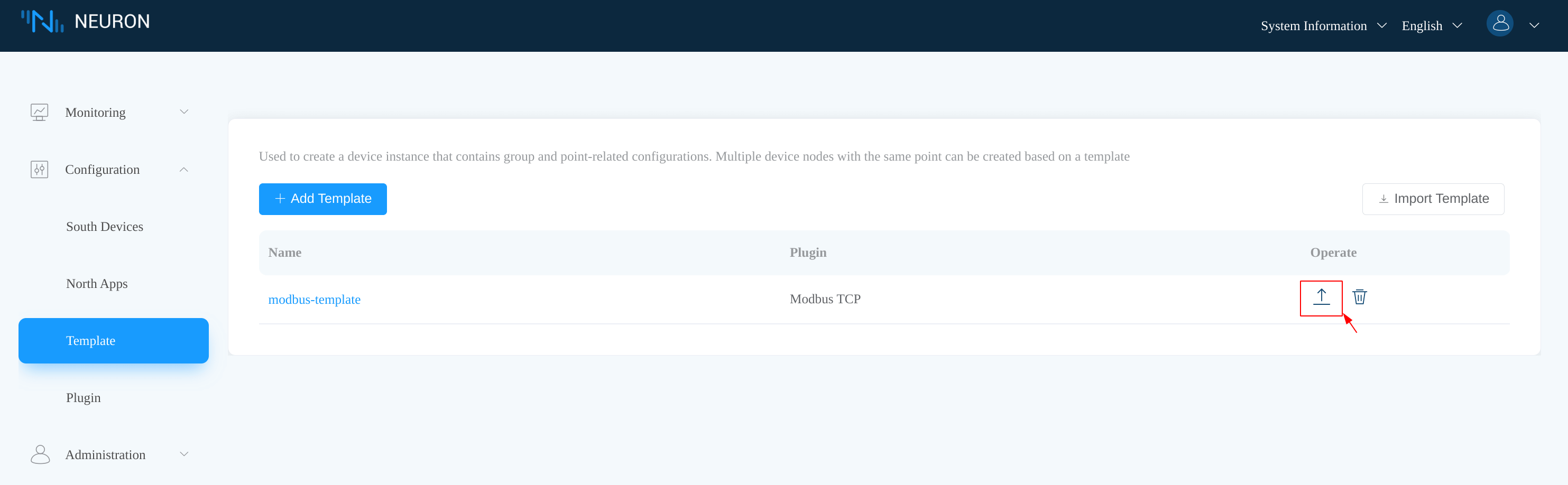
Task: Click the Configuration sliders icon in sidebar
Action: (40, 170)
